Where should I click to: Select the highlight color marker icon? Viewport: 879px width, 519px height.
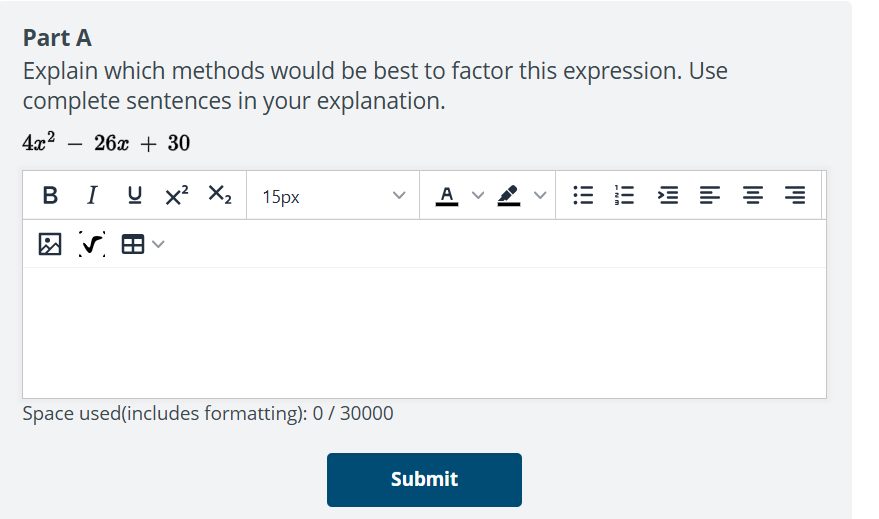(509, 196)
